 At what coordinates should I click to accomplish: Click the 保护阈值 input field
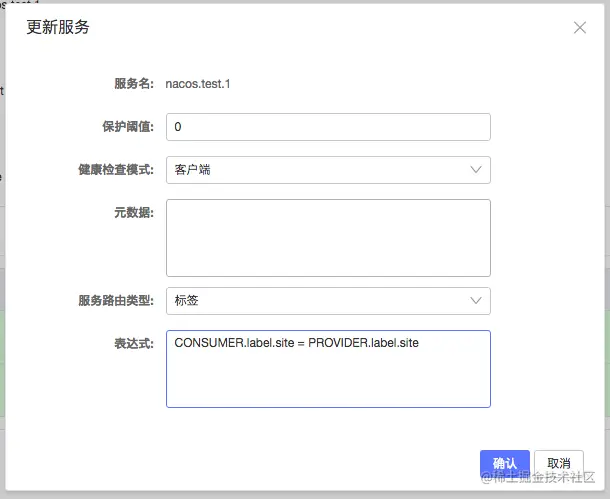coord(328,127)
